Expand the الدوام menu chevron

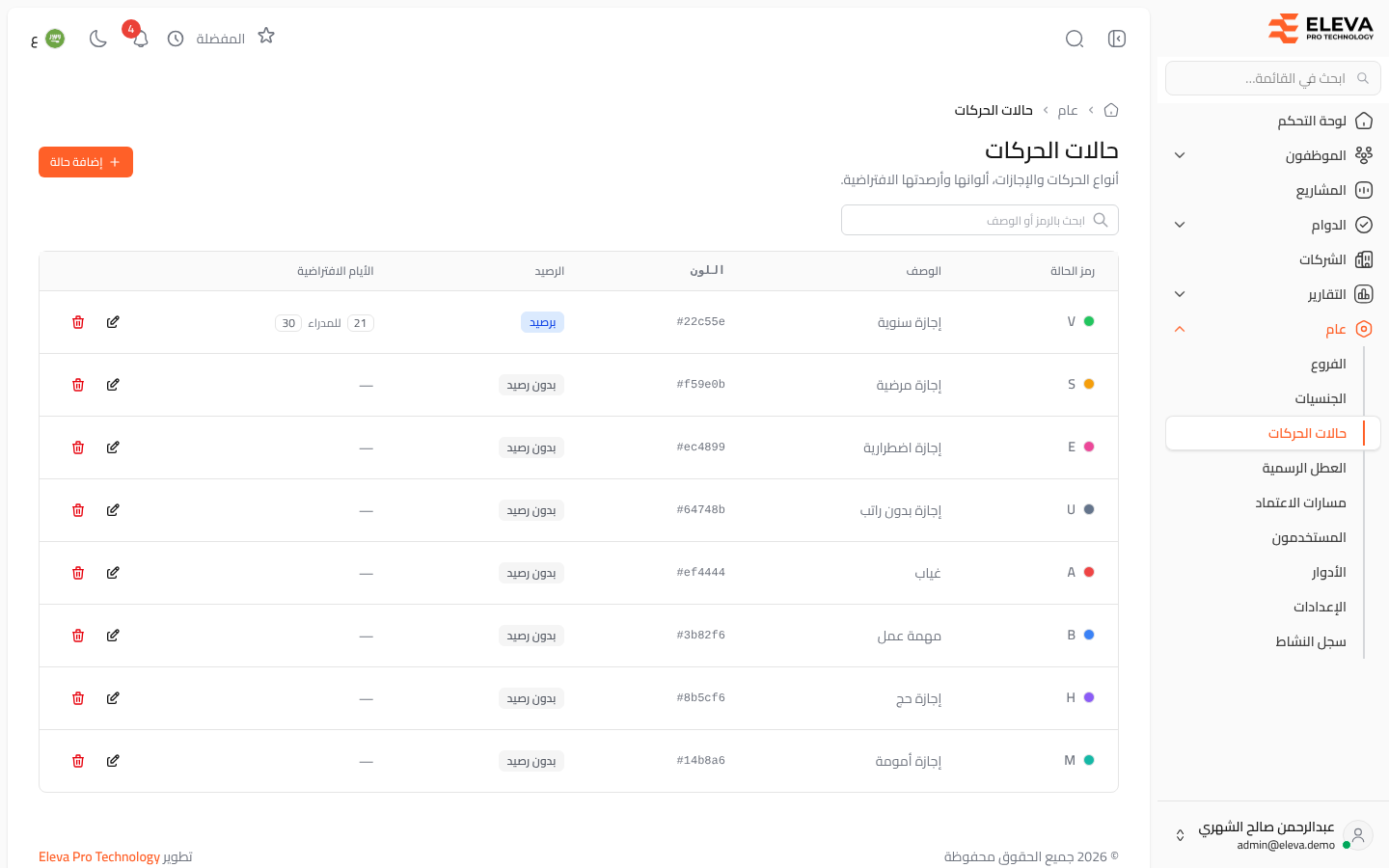(1180, 225)
